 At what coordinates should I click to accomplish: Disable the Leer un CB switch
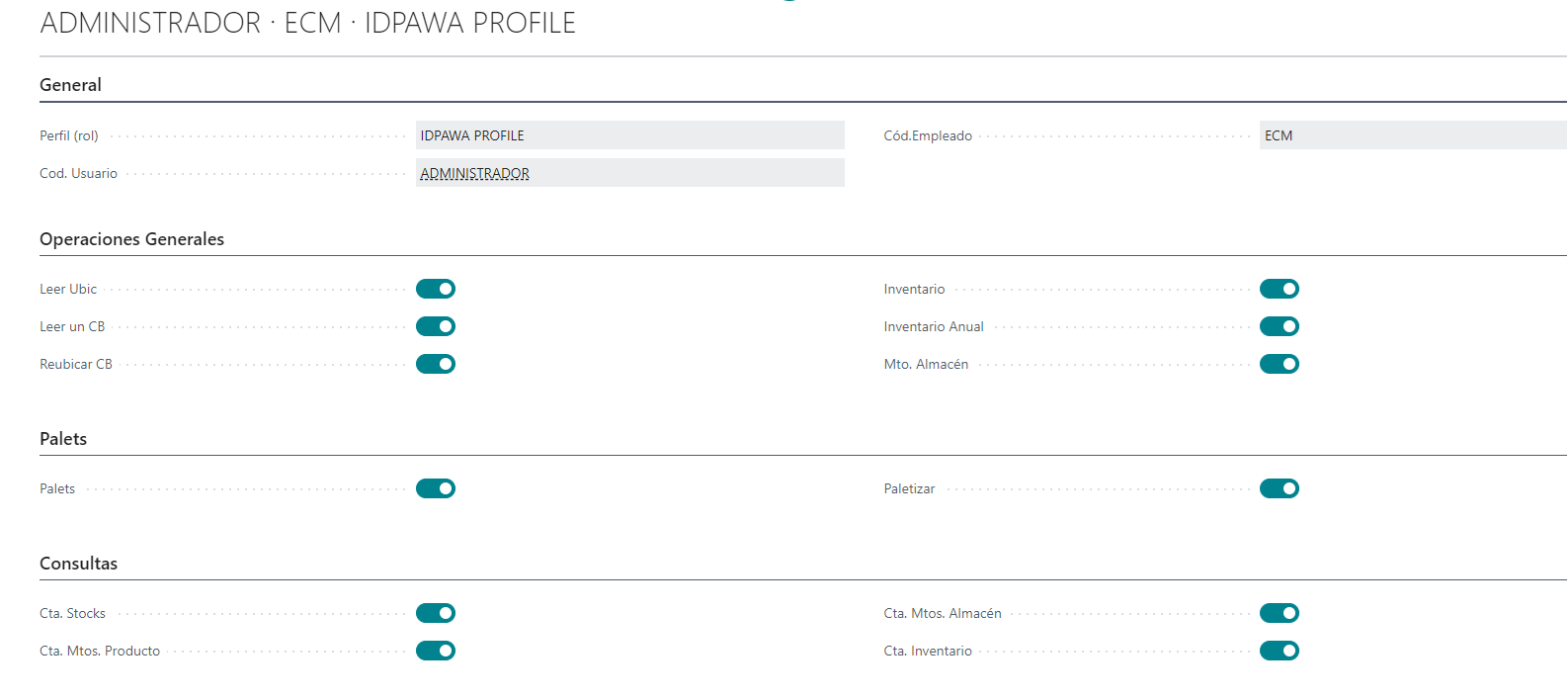click(x=435, y=326)
